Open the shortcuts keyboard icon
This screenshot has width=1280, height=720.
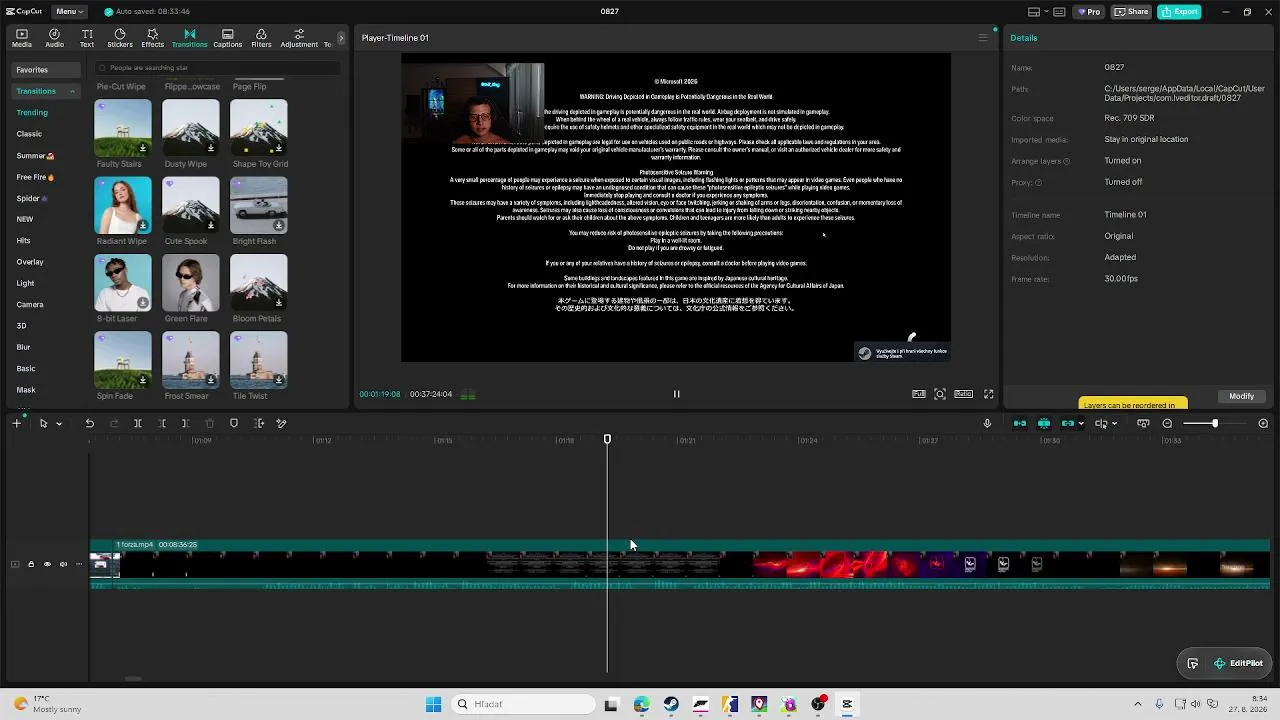pos(1059,12)
